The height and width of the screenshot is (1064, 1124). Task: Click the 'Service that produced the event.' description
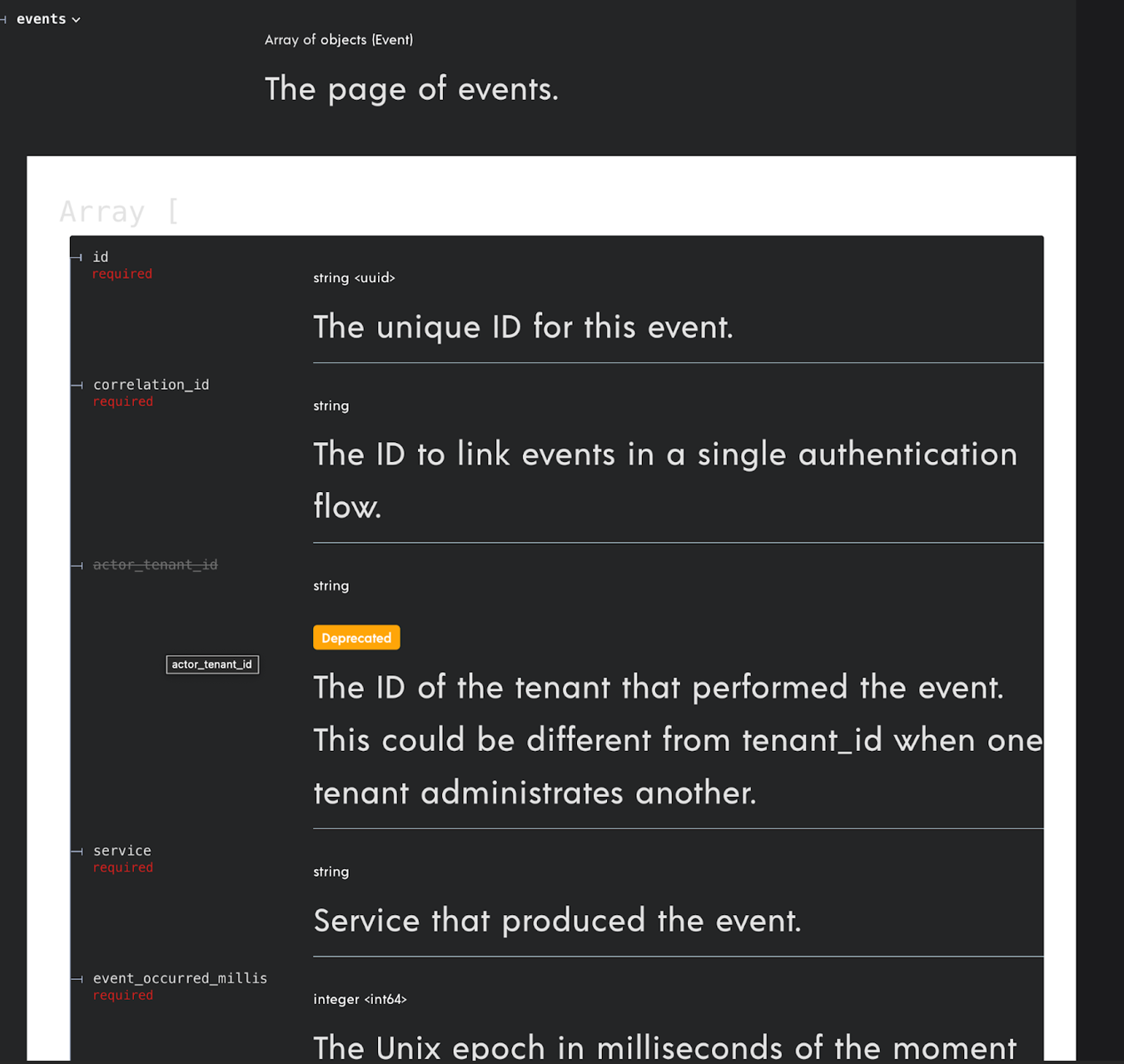pos(557,921)
